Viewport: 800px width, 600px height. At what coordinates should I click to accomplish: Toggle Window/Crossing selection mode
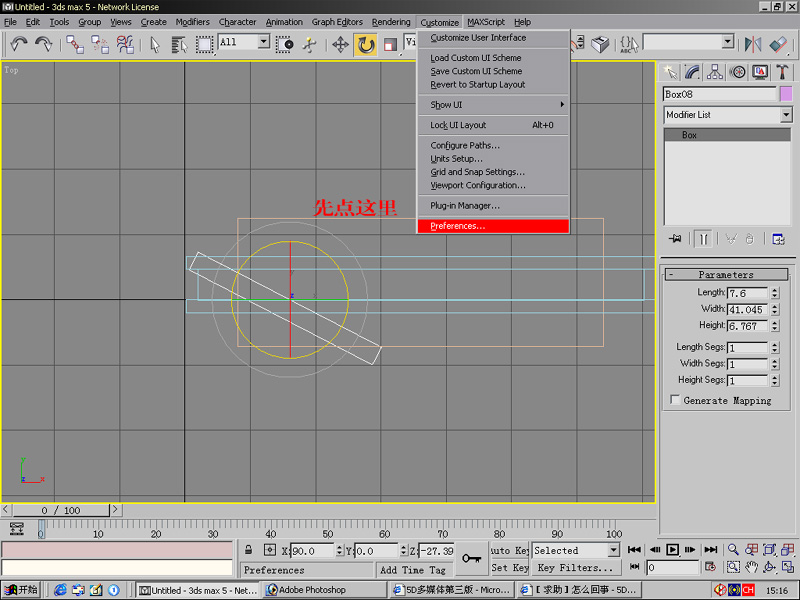click(x=285, y=44)
